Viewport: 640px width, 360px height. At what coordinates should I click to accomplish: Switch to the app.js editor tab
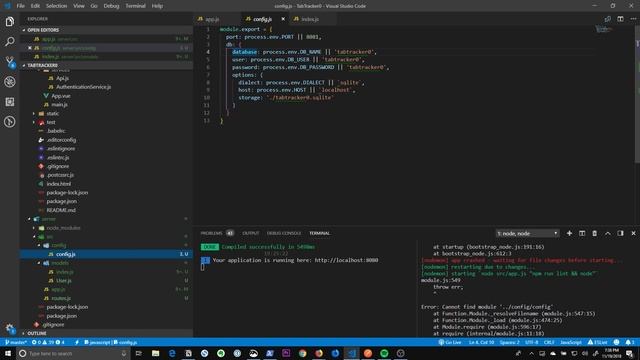pos(212,19)
